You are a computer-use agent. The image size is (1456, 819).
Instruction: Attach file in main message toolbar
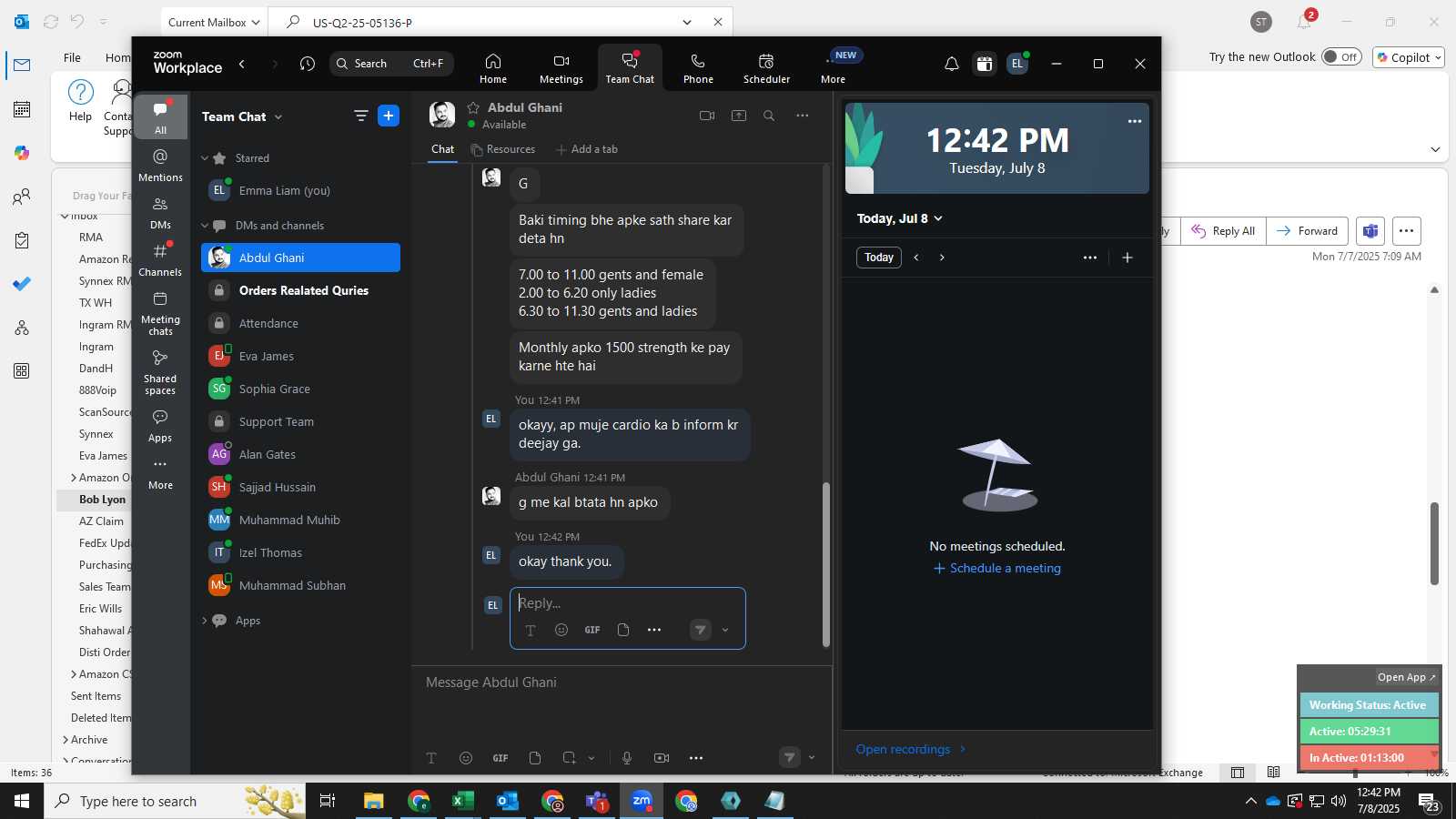(535, 757)
